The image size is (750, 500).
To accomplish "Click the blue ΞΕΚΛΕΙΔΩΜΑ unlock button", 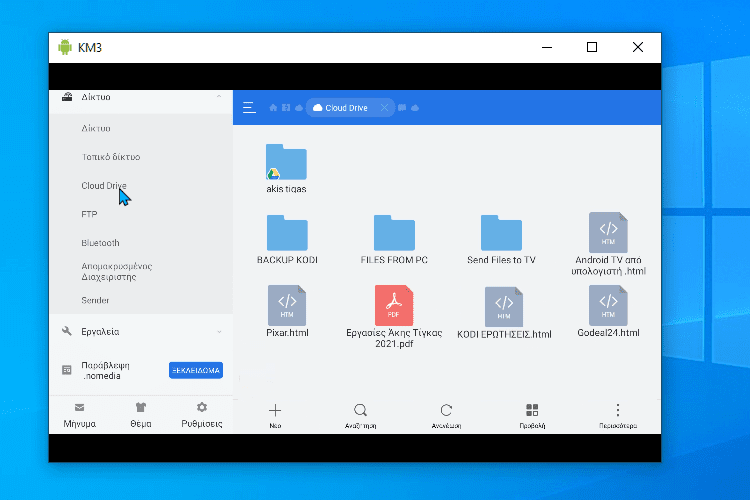I will click(x=196, y=370).
